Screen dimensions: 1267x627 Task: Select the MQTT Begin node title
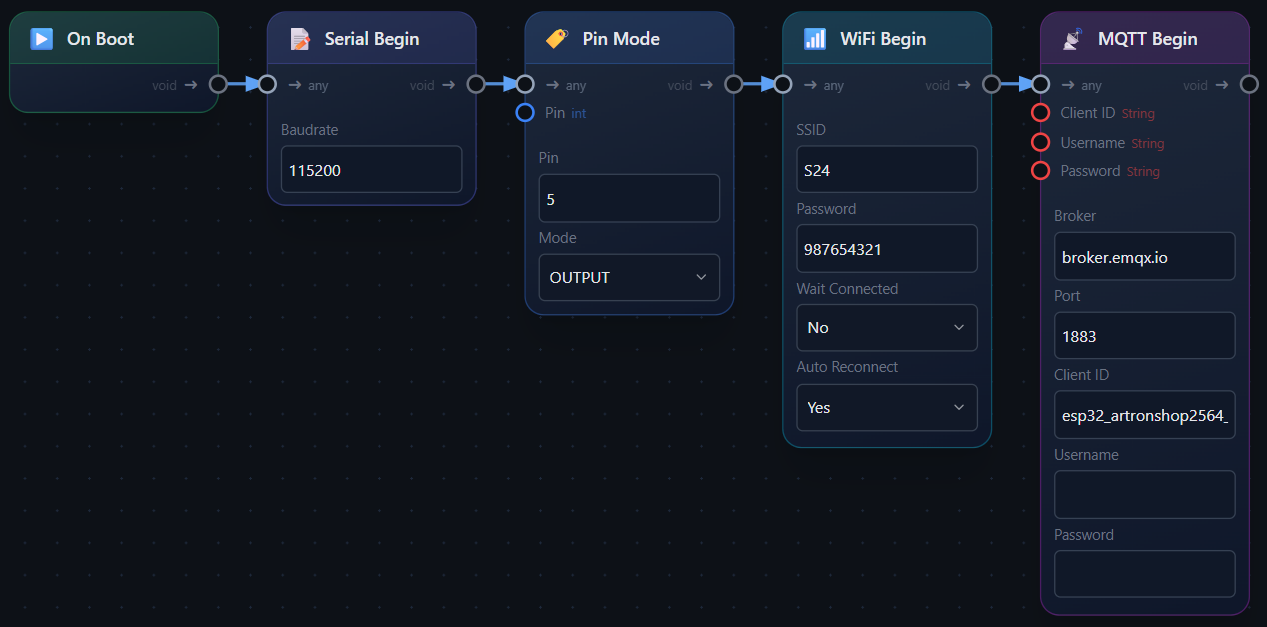(1148, 39)
